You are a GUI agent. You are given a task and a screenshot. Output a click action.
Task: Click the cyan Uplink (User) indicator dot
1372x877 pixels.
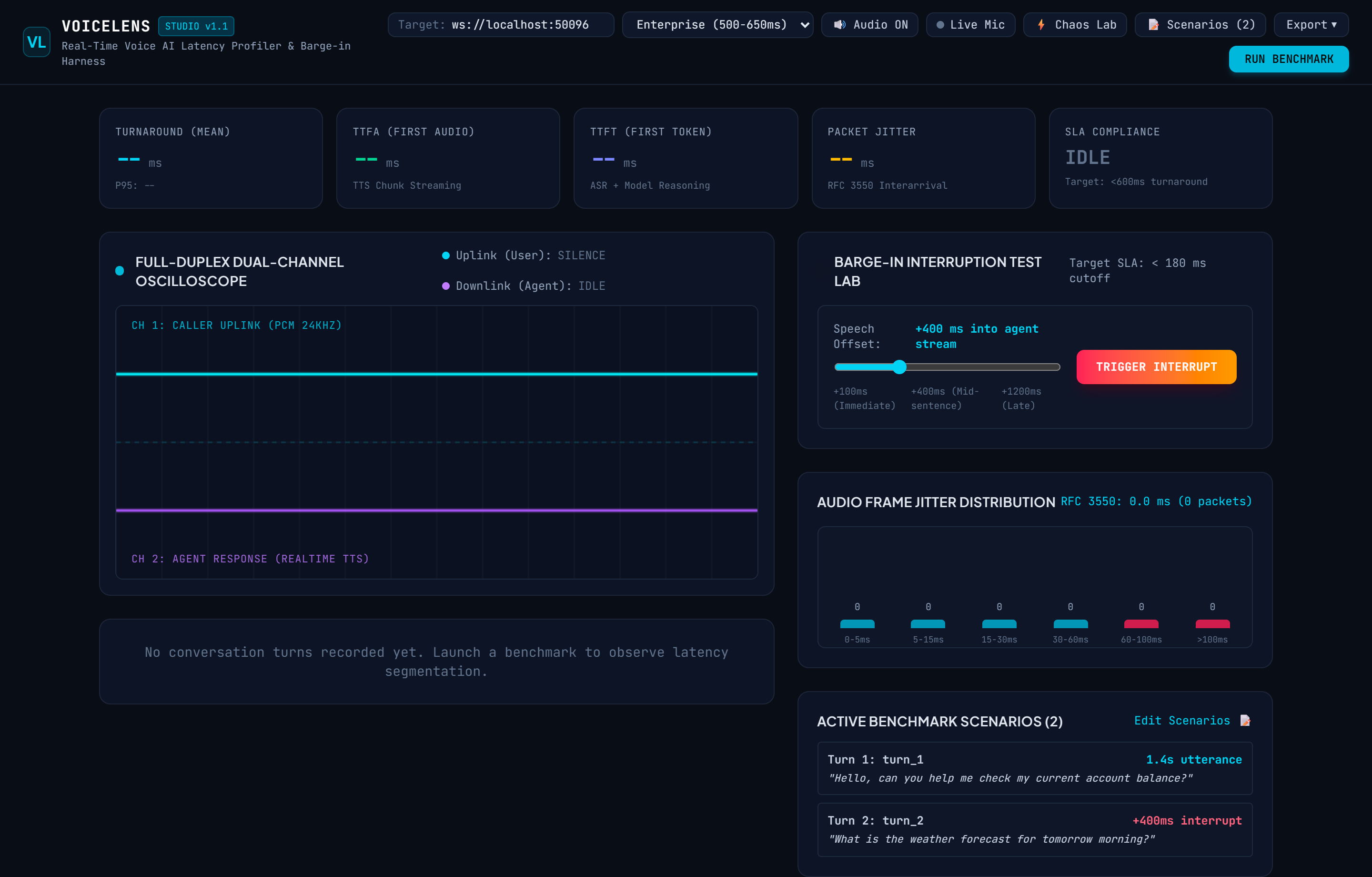click(x=446, y=255)
